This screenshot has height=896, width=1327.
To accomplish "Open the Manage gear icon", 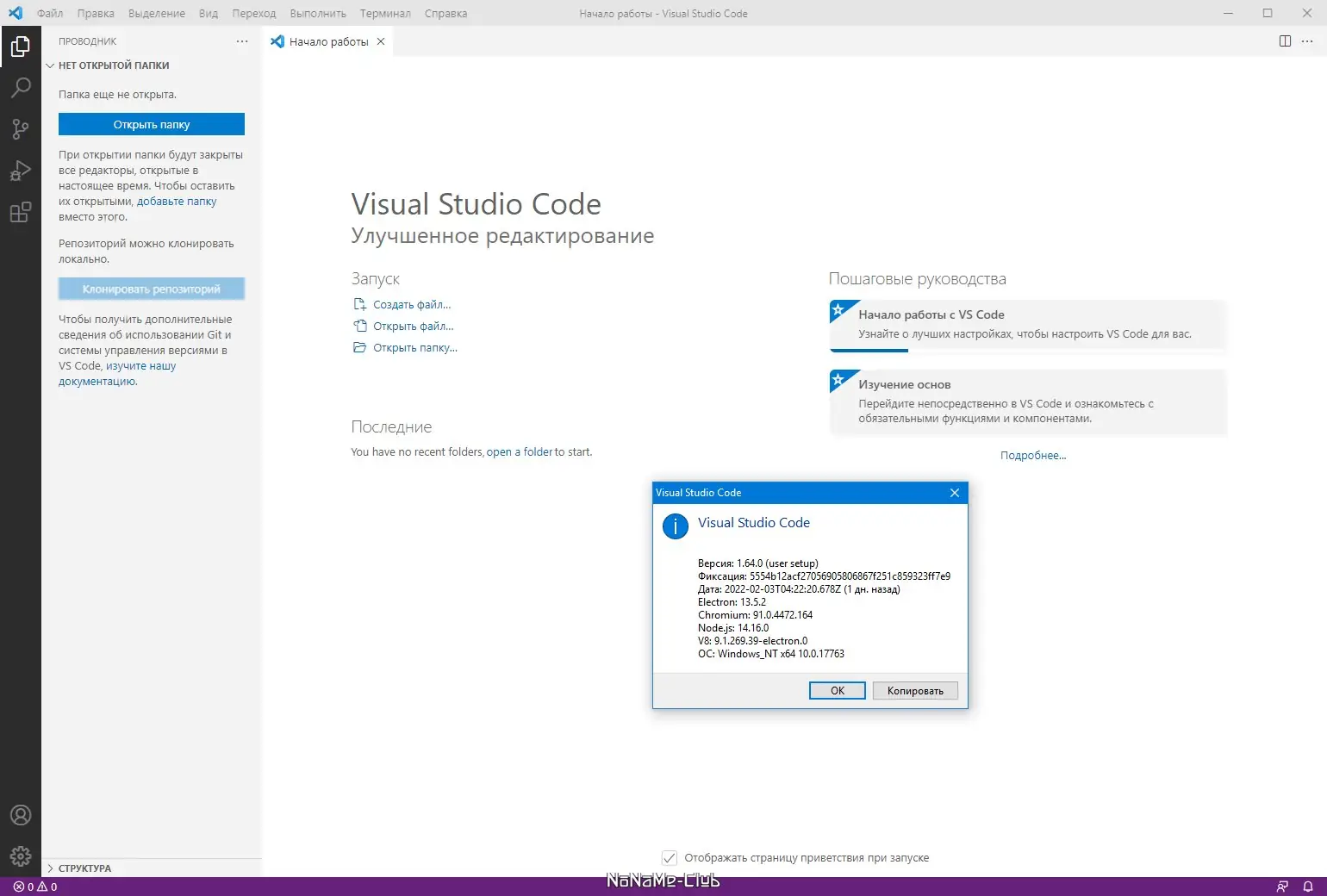I will coord(21,856).
